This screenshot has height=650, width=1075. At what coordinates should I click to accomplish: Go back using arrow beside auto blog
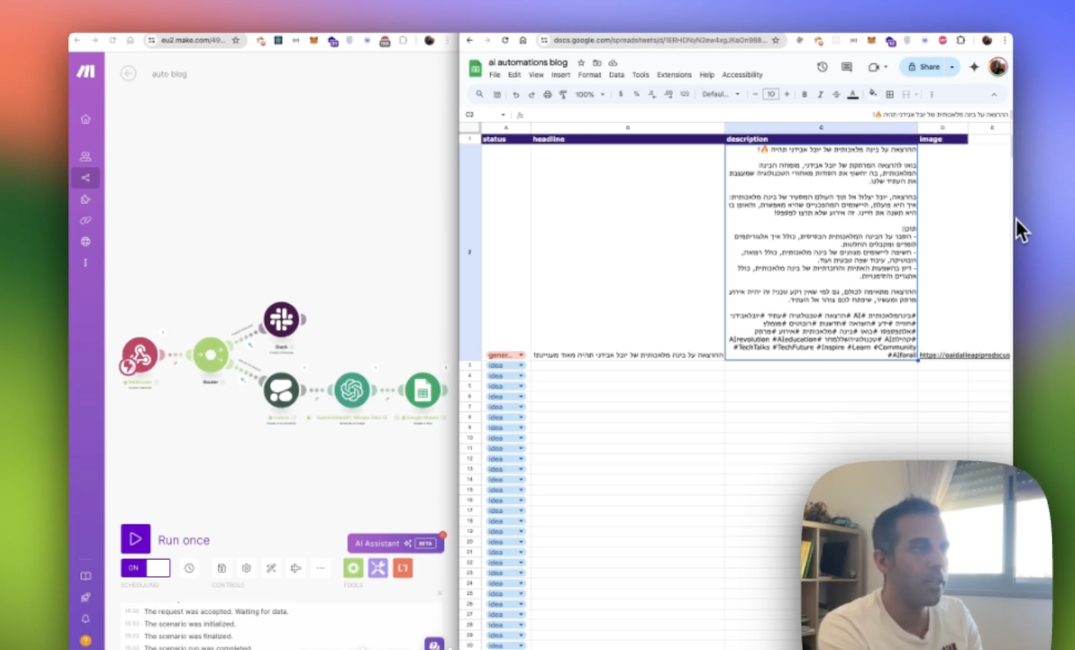pos(128,73)
